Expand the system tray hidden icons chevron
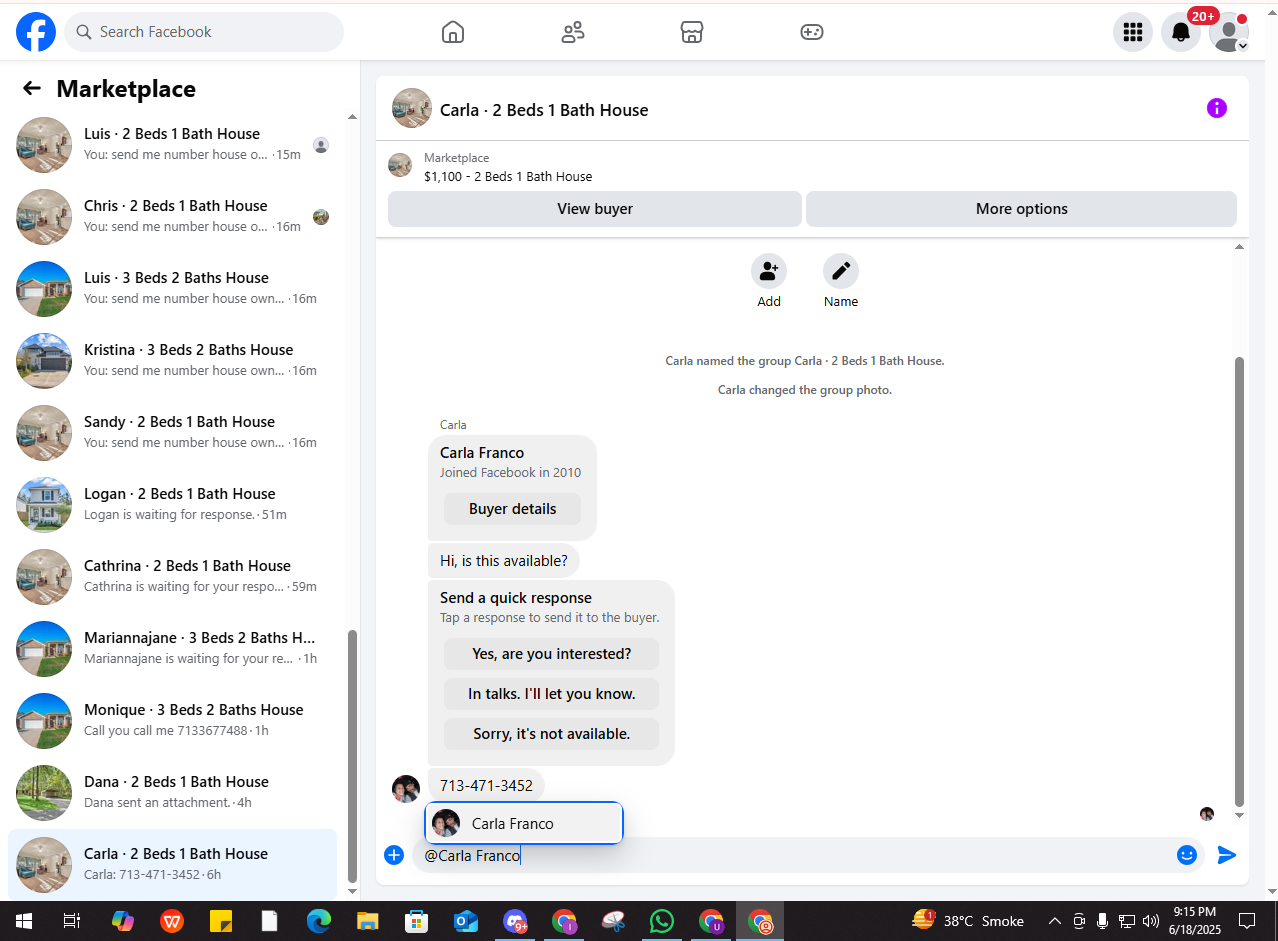The width and height of the screenshot is (1278, 941). point(1054,921)
